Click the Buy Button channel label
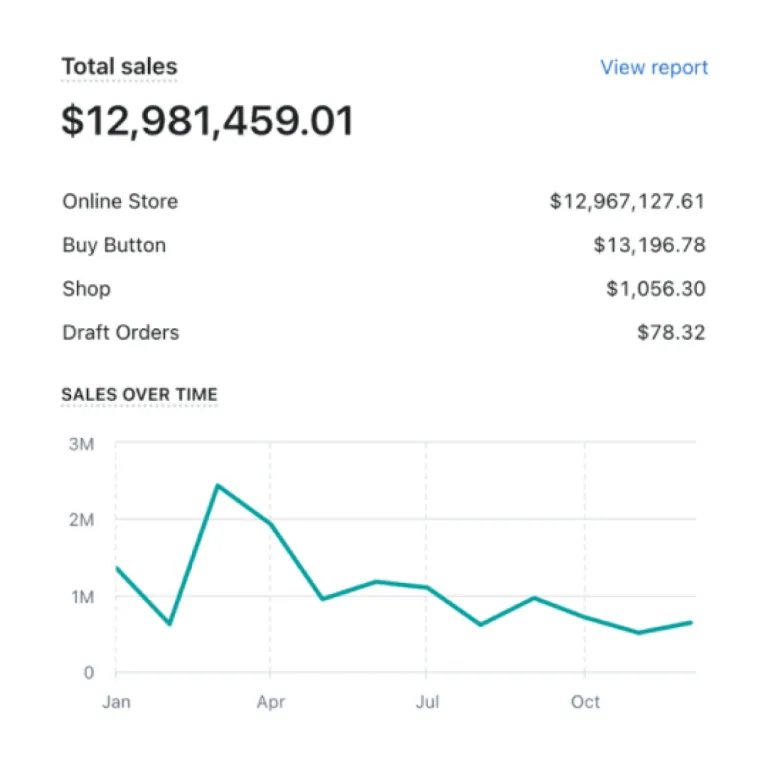The image size is (768, 769). click(114, 245)
